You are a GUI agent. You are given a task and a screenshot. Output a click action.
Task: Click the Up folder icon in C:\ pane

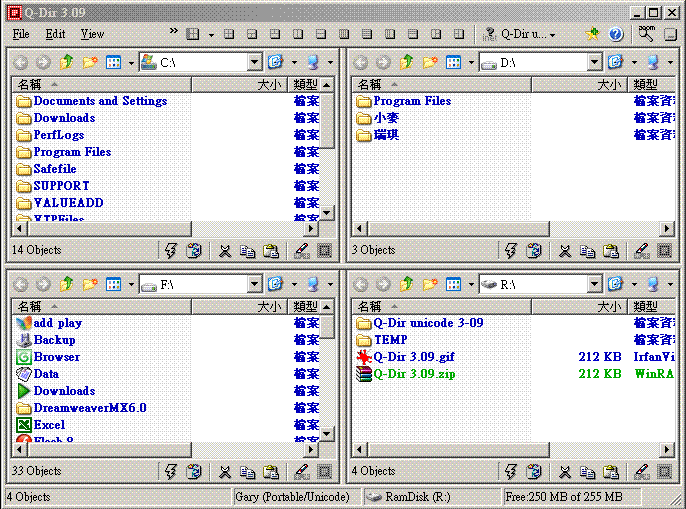[66, 63]
